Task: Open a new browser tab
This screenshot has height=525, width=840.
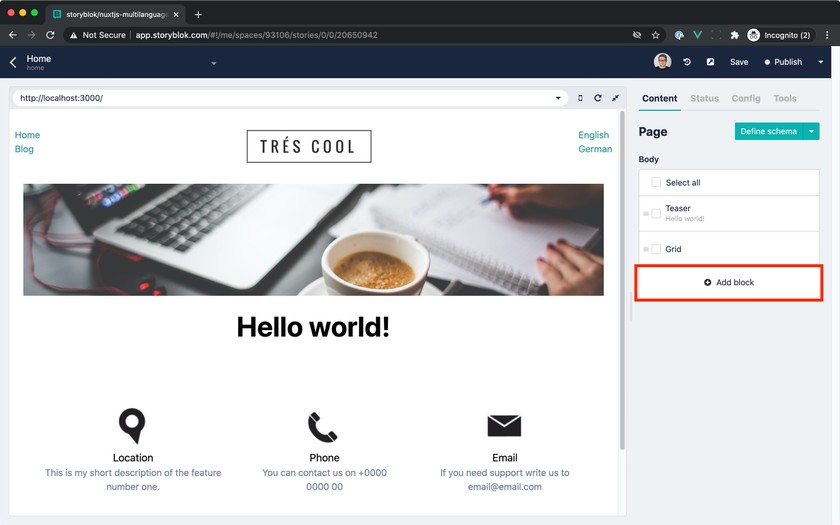Action: pos(198,14)
